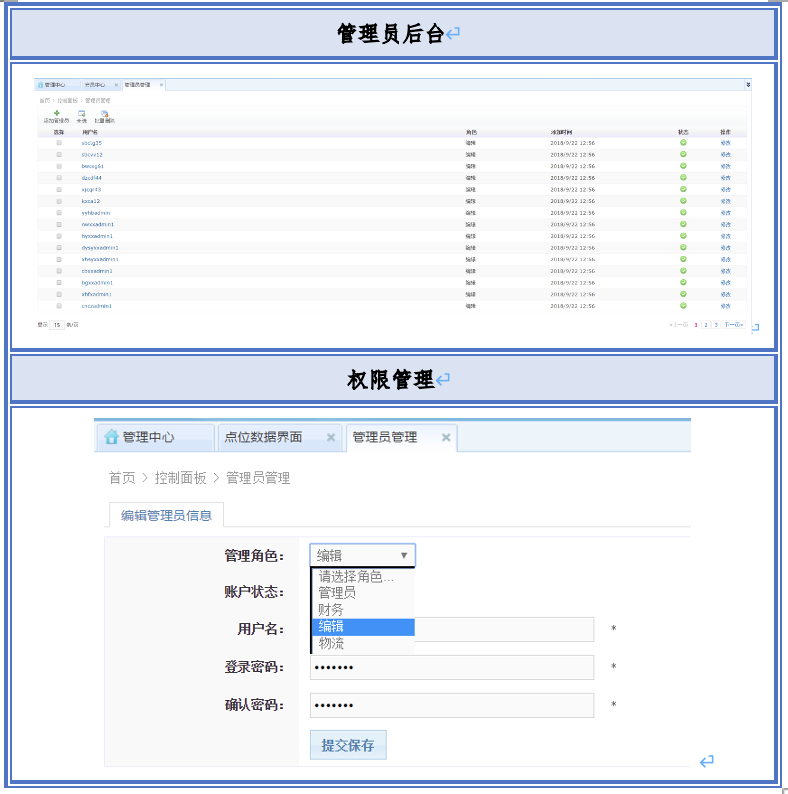Tick the checkbox for user cnczadmin1
The height and width of the screenshot is (794, 788).
(x=59, y=306)
